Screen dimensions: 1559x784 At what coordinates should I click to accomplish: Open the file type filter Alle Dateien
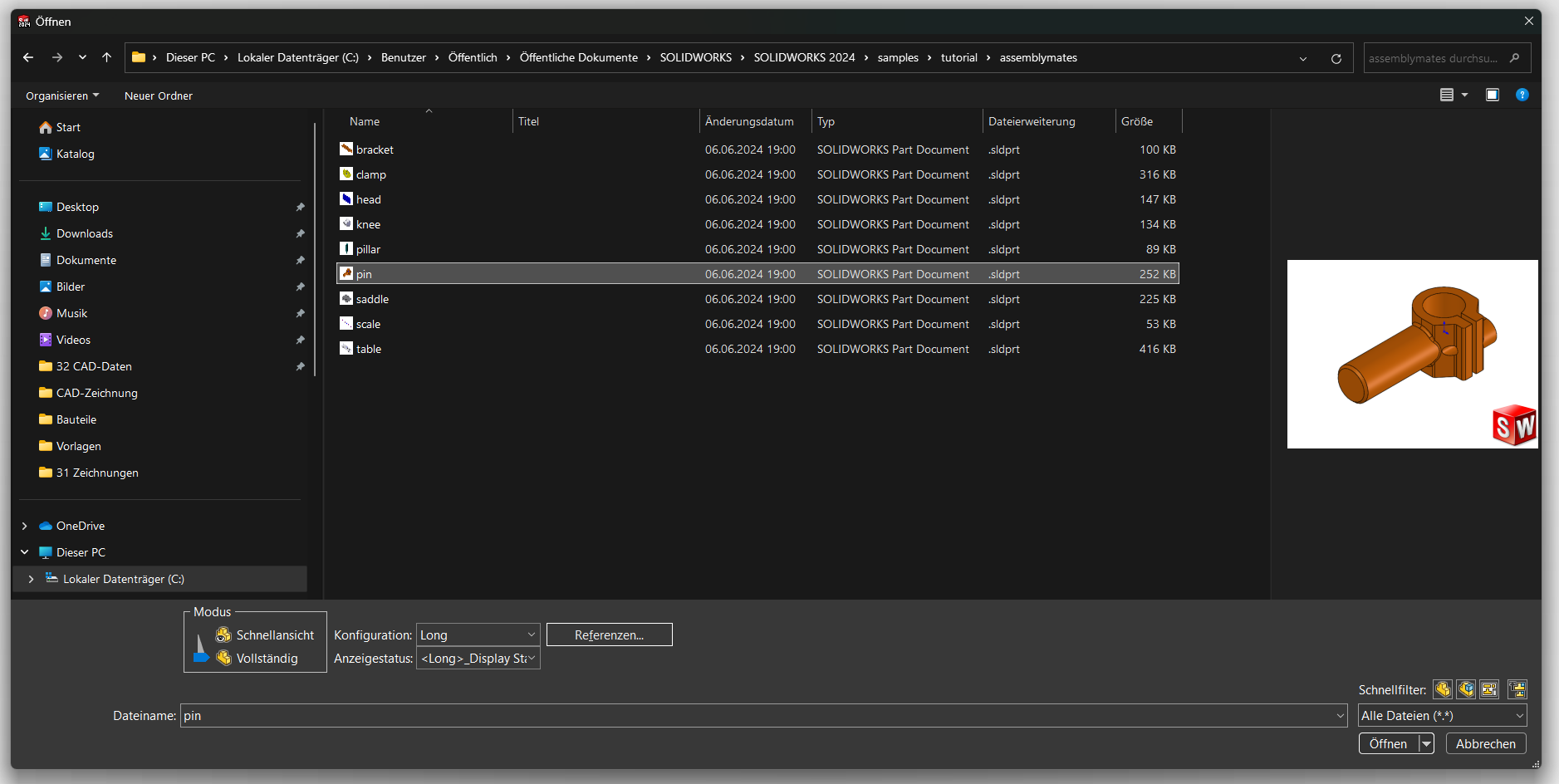[1443, 715]
